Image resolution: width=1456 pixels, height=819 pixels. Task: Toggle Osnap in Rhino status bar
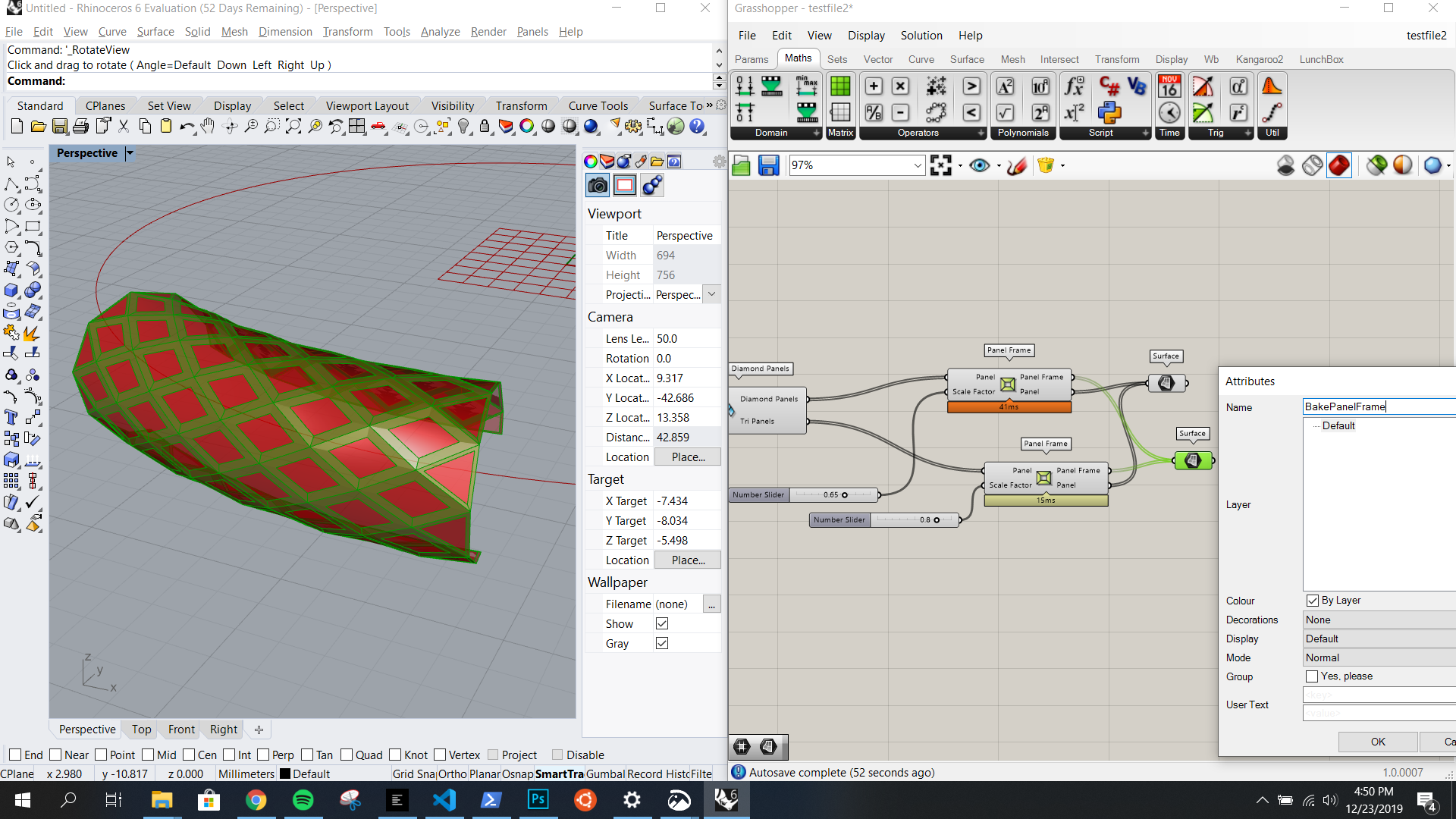tap(517, 774)
